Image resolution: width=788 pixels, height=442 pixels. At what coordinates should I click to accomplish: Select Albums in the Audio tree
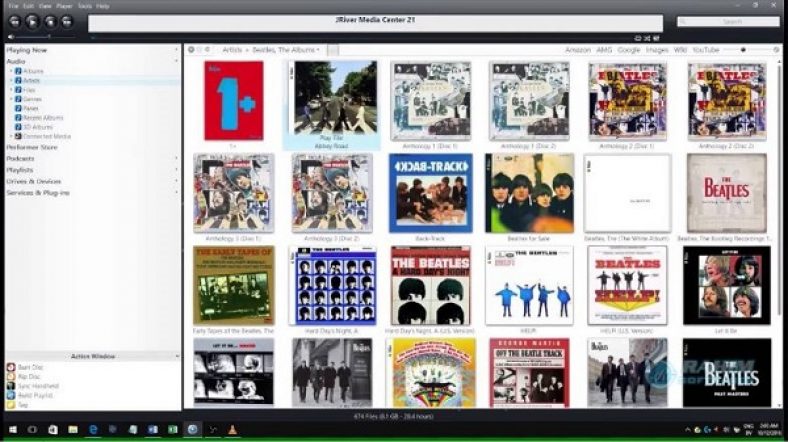coord(33,71)
